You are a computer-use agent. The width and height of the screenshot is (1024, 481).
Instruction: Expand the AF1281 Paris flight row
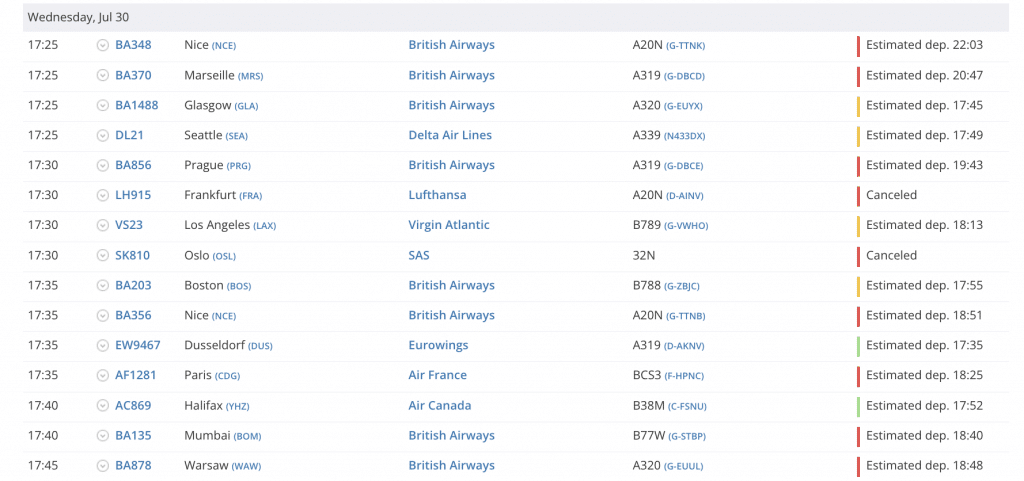(102, 375)
